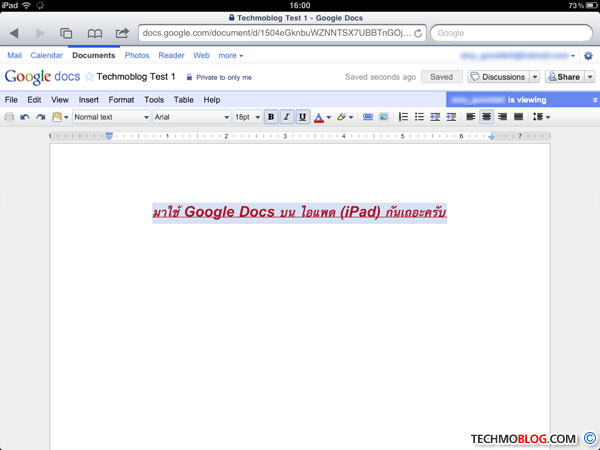600x450 pixels.
Task: Reload page with refresh icon
Action: (x=418, y=33)
